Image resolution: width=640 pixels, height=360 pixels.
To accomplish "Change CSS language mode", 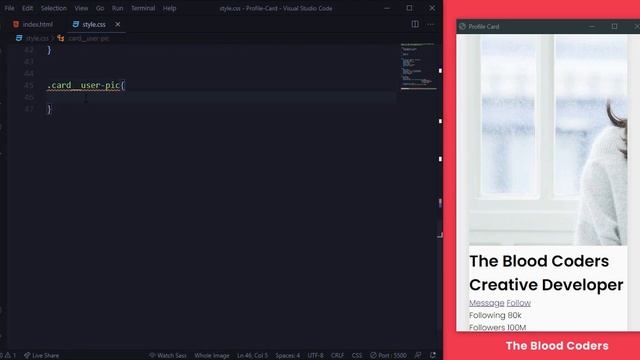I will (x=357, y=356).
